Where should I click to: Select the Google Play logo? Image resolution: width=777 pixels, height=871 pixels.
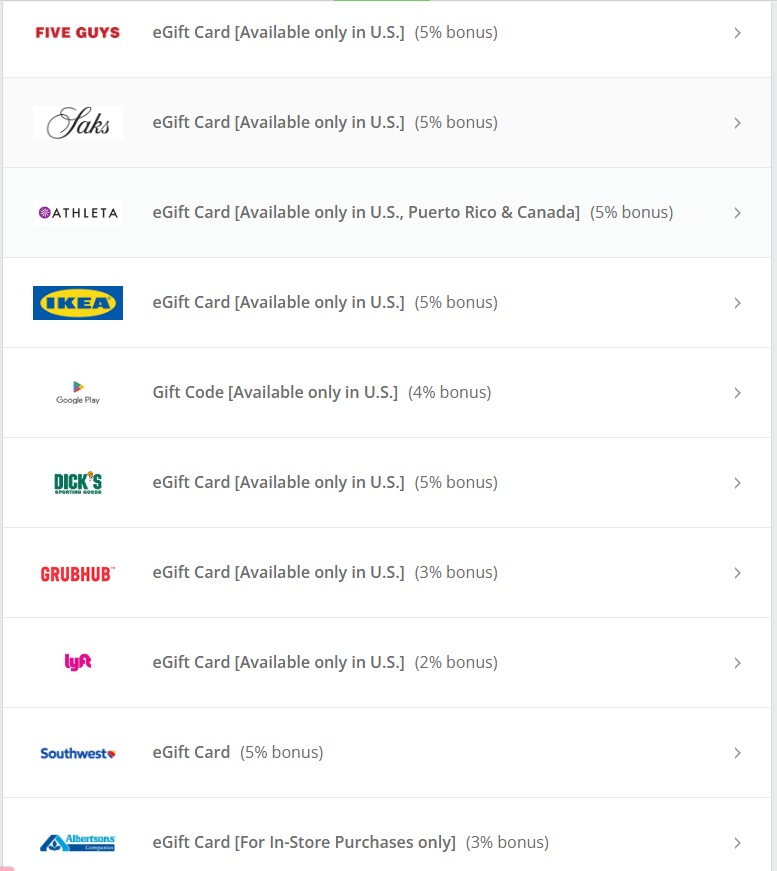pos(78,392)
